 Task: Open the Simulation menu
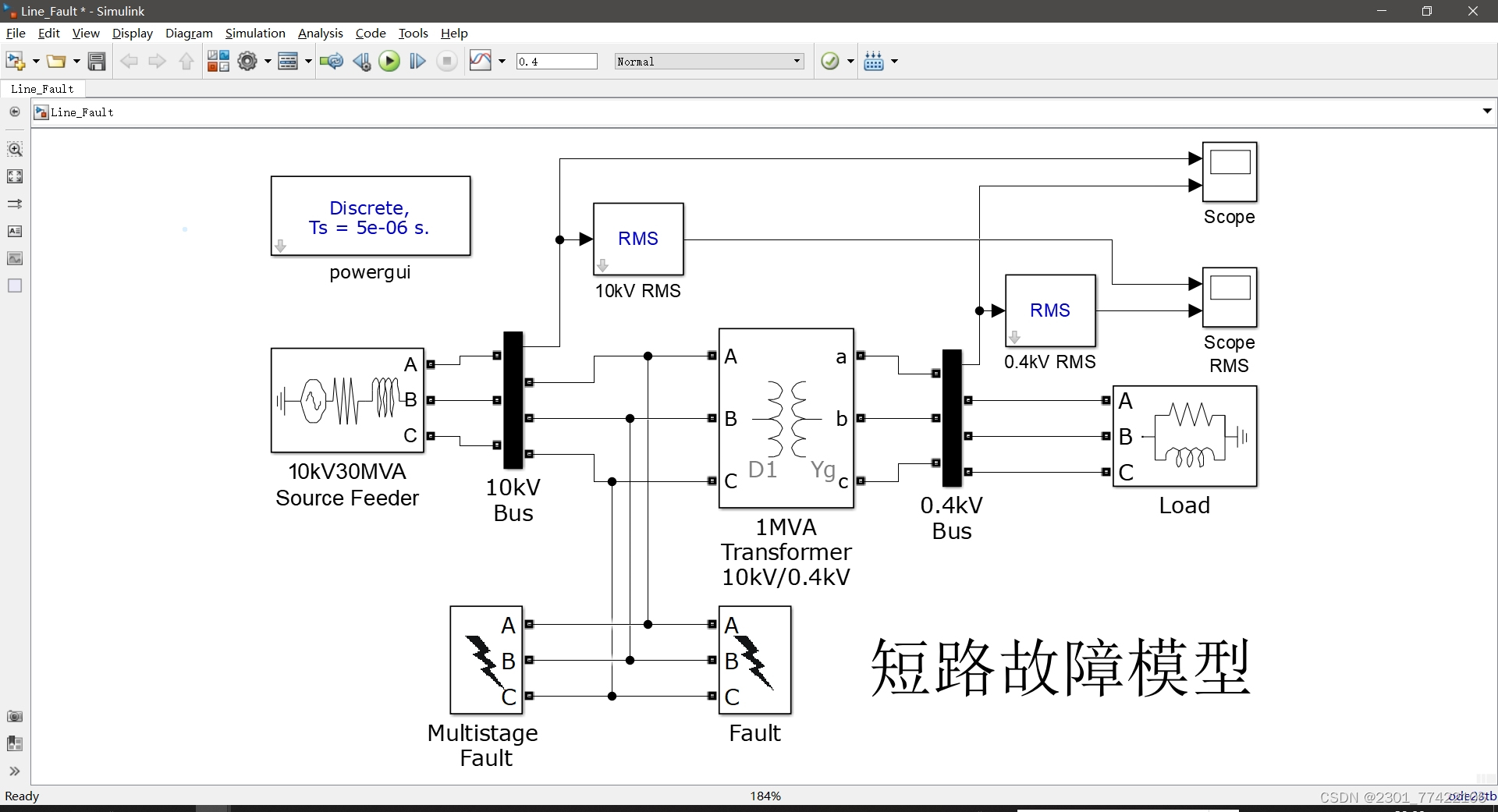point(255,33)
